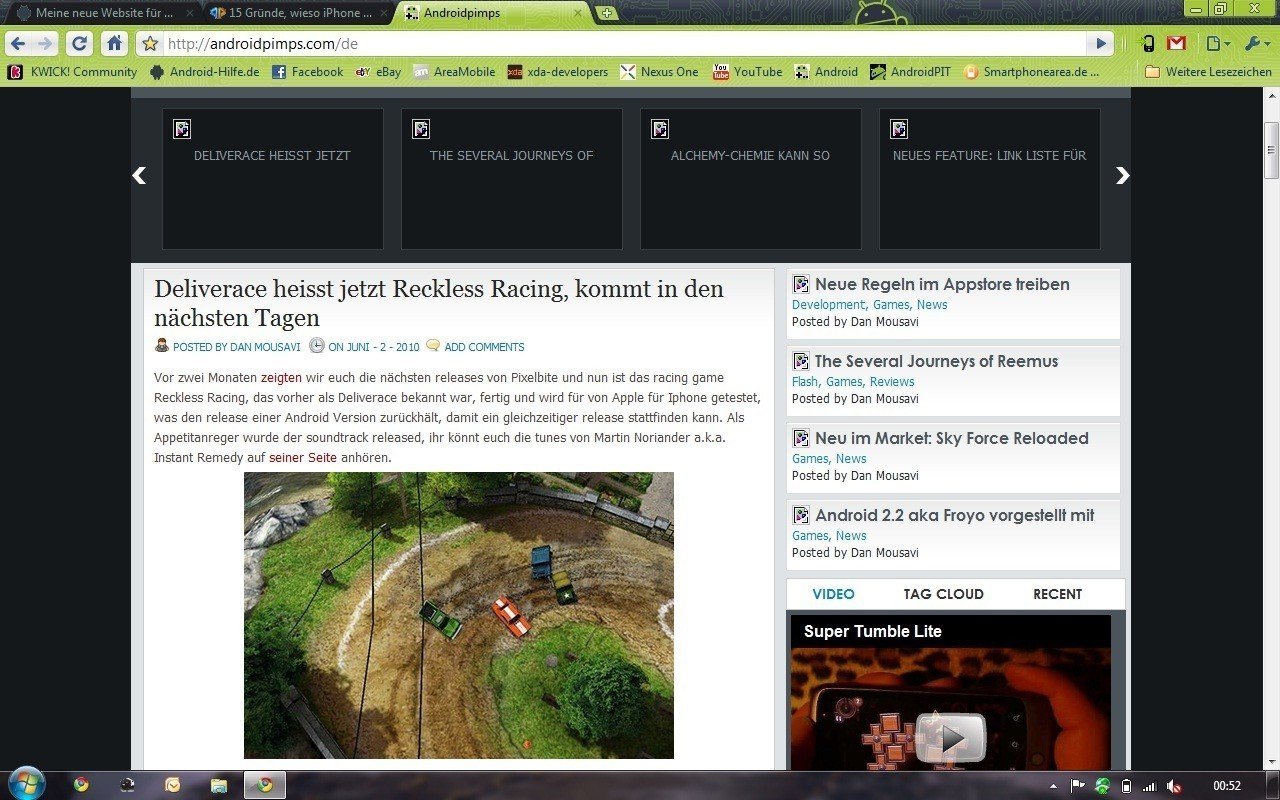The image size is (1280, 800).
Task: Open the Smartphonearea.de bookmark
Action: pos(1030,72)
